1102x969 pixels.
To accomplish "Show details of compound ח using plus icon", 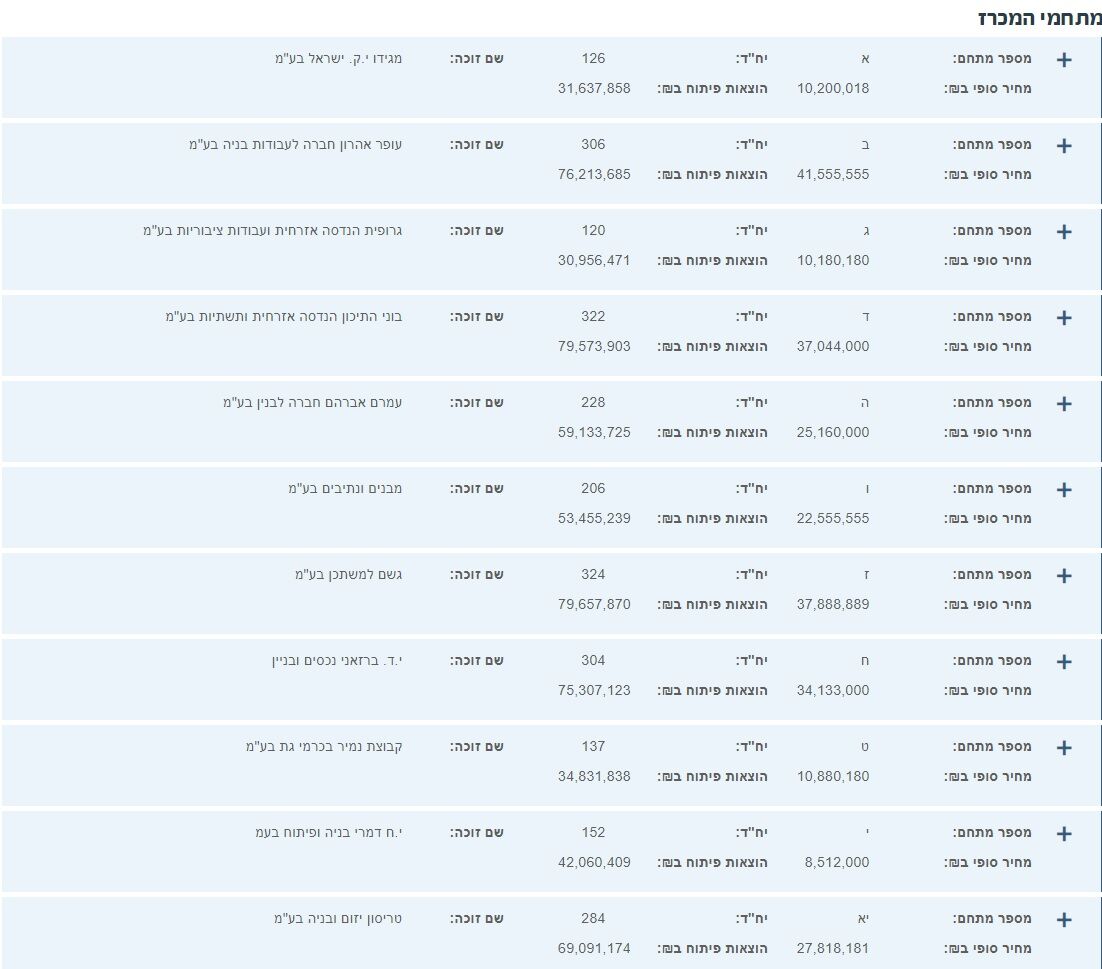I will 1064,662.
